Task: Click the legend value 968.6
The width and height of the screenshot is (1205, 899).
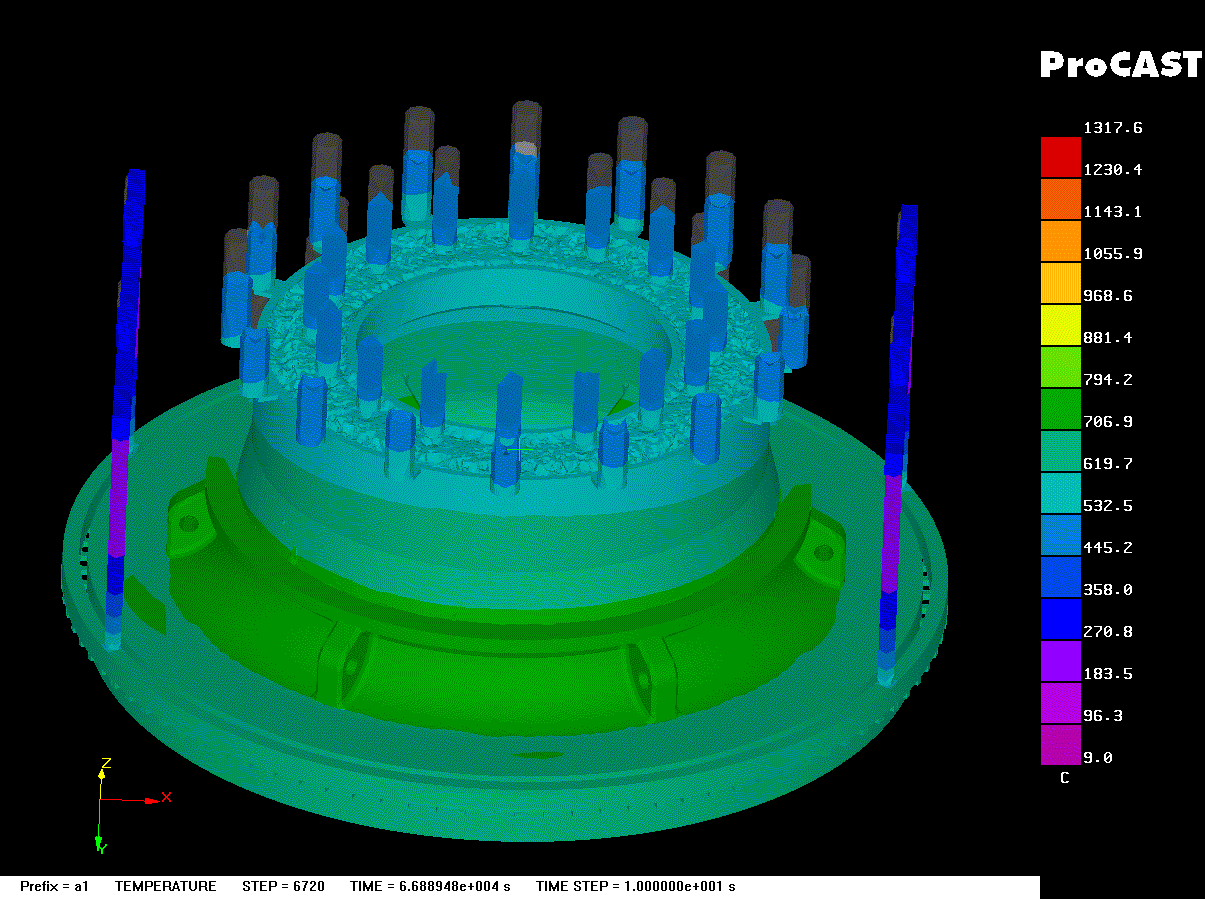Action: click(1108, 296)
